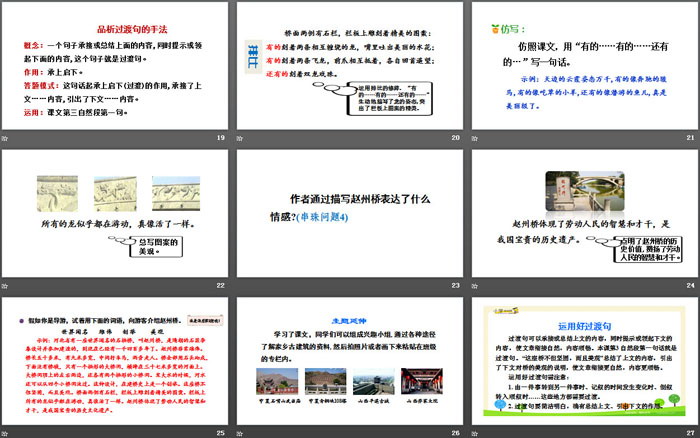This screenshot has width=700, height=438.
Task: Select slide 21 titled 仿写
Action: click(585, 66)
